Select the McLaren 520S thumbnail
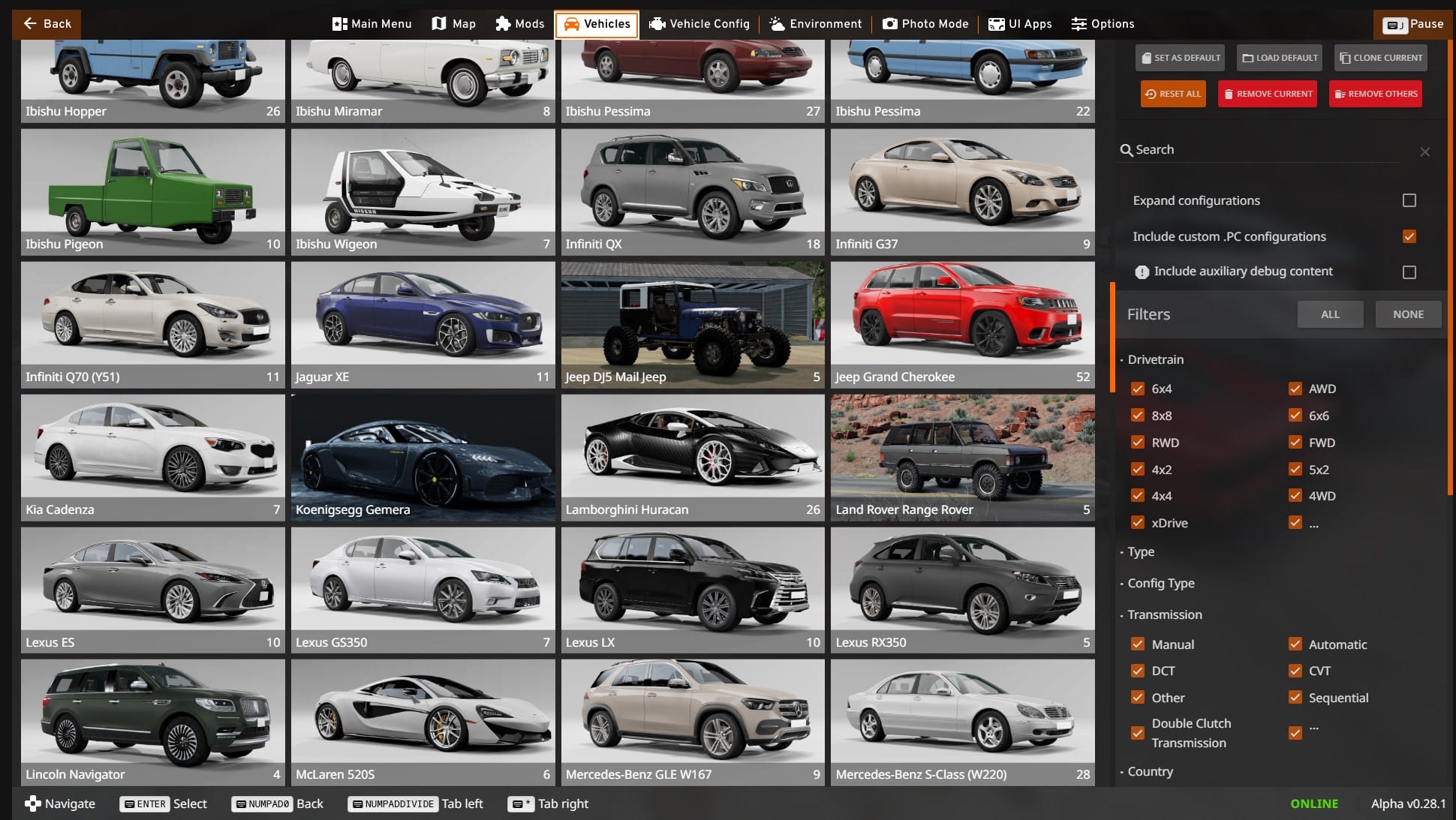This screenshot has width=1456, height=820. [423, 722]
